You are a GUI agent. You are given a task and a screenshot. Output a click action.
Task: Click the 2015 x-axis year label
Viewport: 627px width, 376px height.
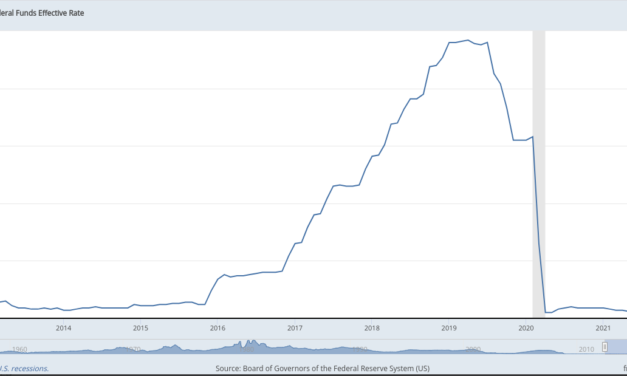140,328
